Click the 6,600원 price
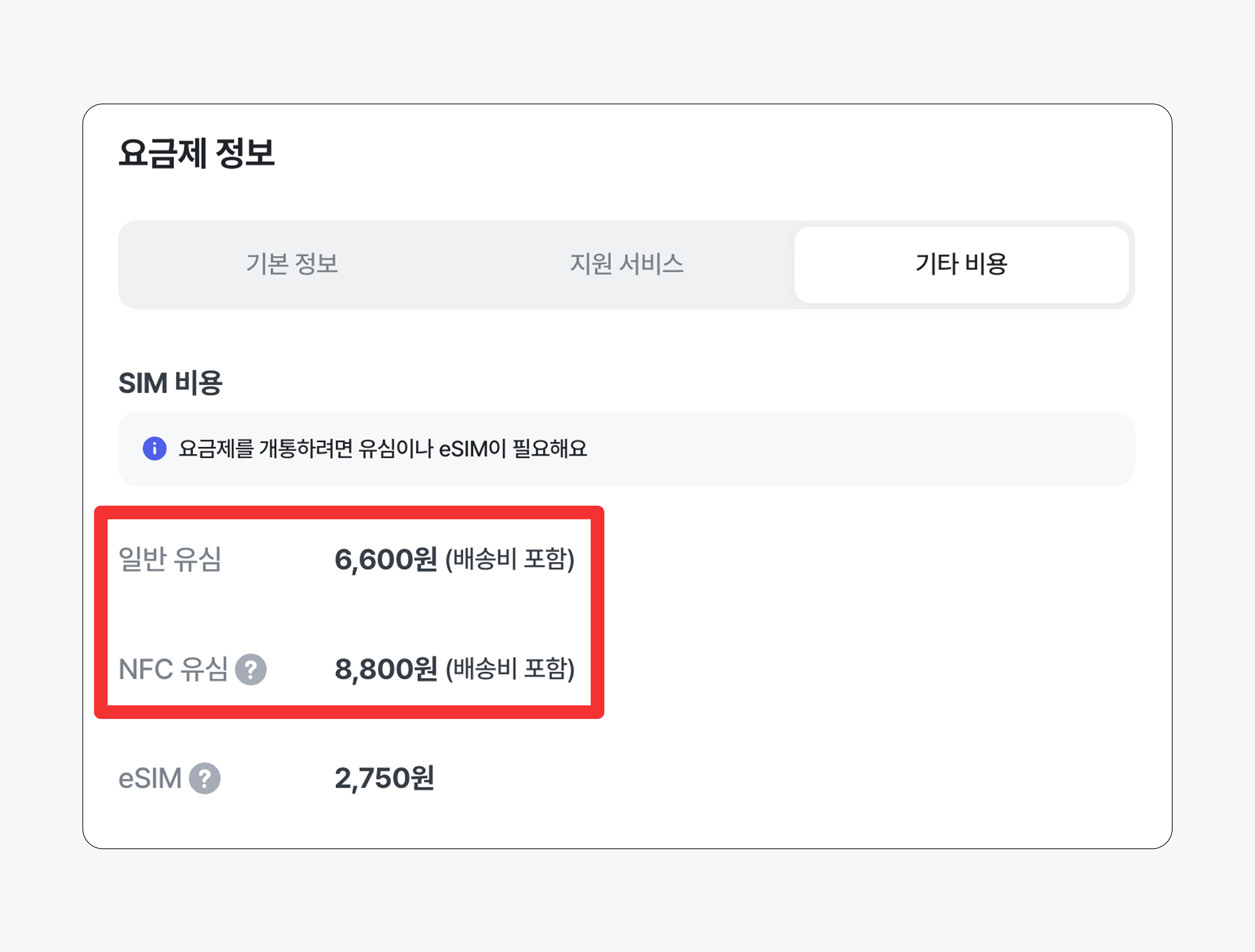The image size is (1255, 952). (x=386, y=559)
